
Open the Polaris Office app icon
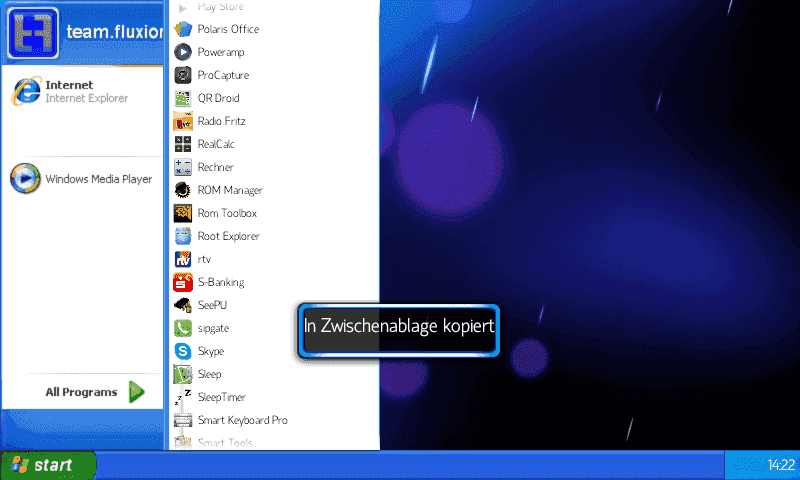[x=183, y=29]
